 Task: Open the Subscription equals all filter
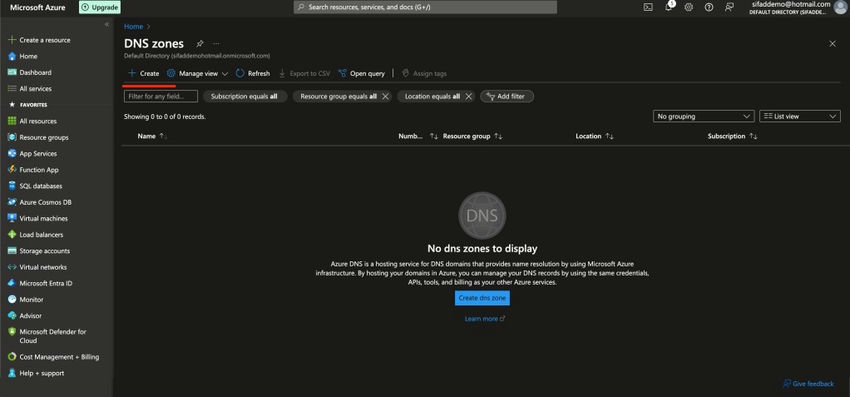pos(244,96)
